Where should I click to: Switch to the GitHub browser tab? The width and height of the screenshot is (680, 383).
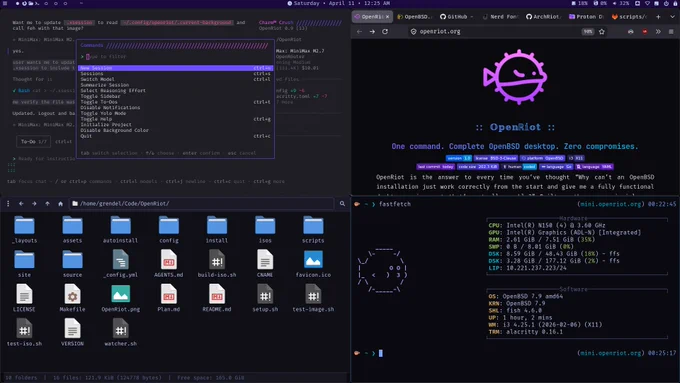(456, 16)
